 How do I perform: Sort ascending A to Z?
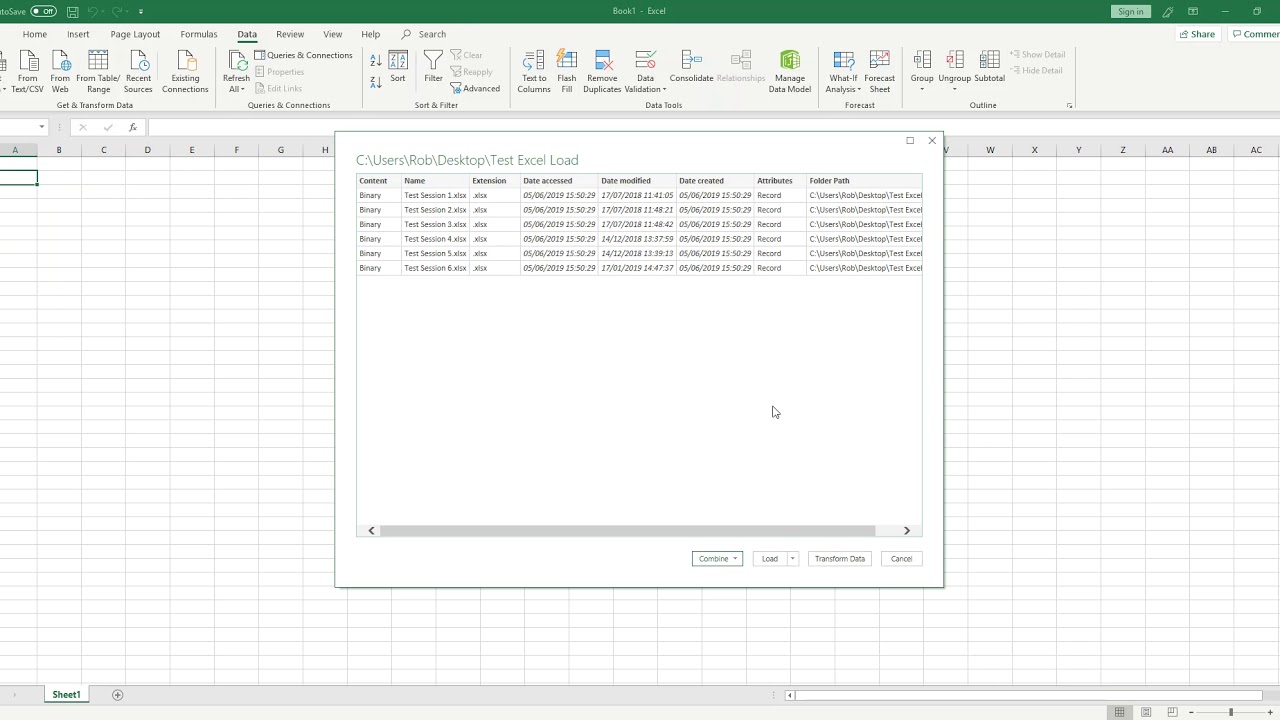[x=376, y=61]
